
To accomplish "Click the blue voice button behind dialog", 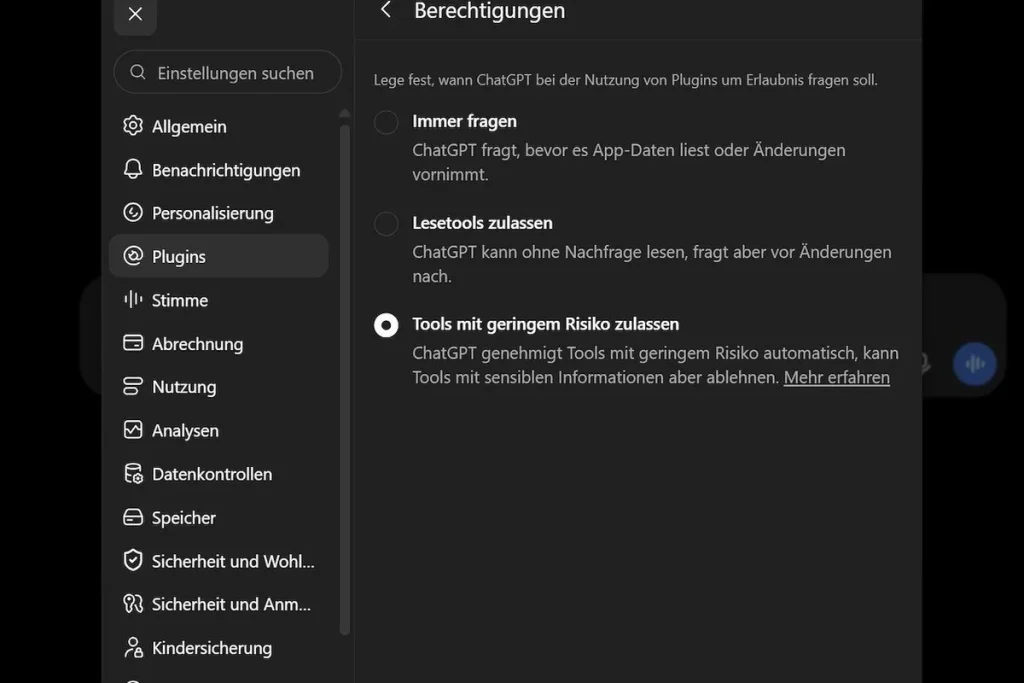I will (x=974, y=364).
